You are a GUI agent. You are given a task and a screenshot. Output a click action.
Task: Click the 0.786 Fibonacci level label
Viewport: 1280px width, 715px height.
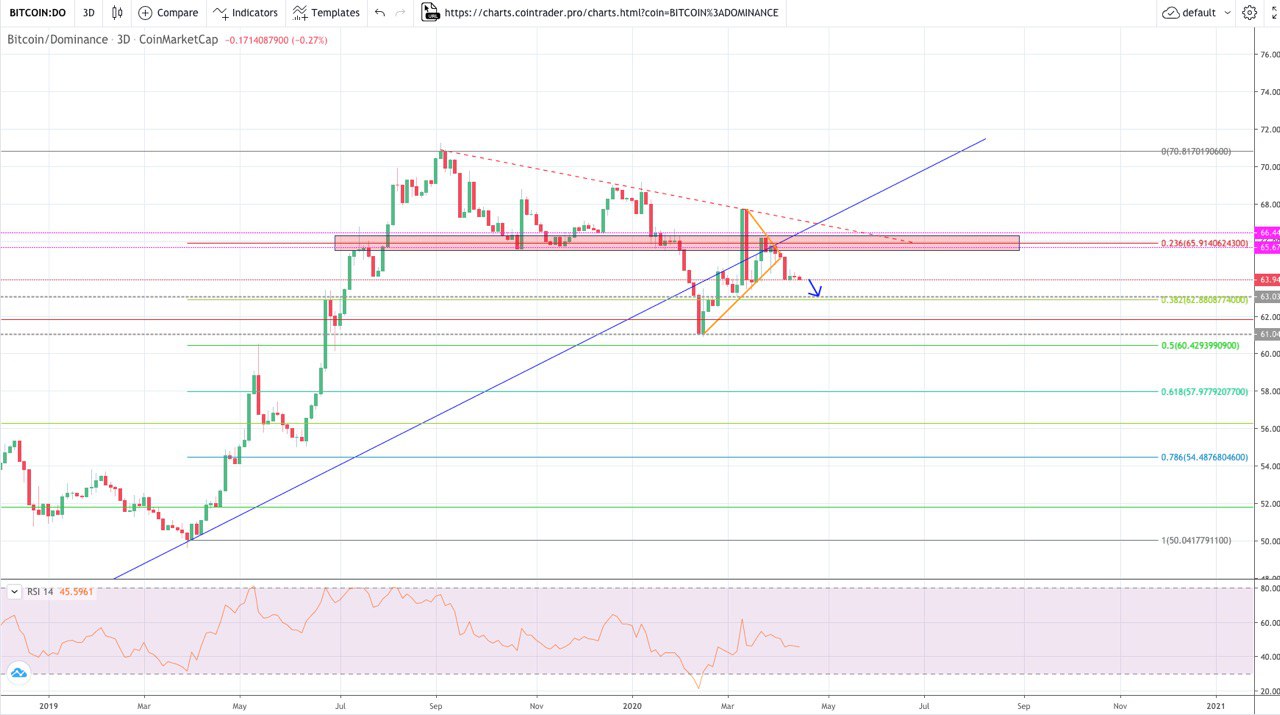click(x=1204, y=457)
